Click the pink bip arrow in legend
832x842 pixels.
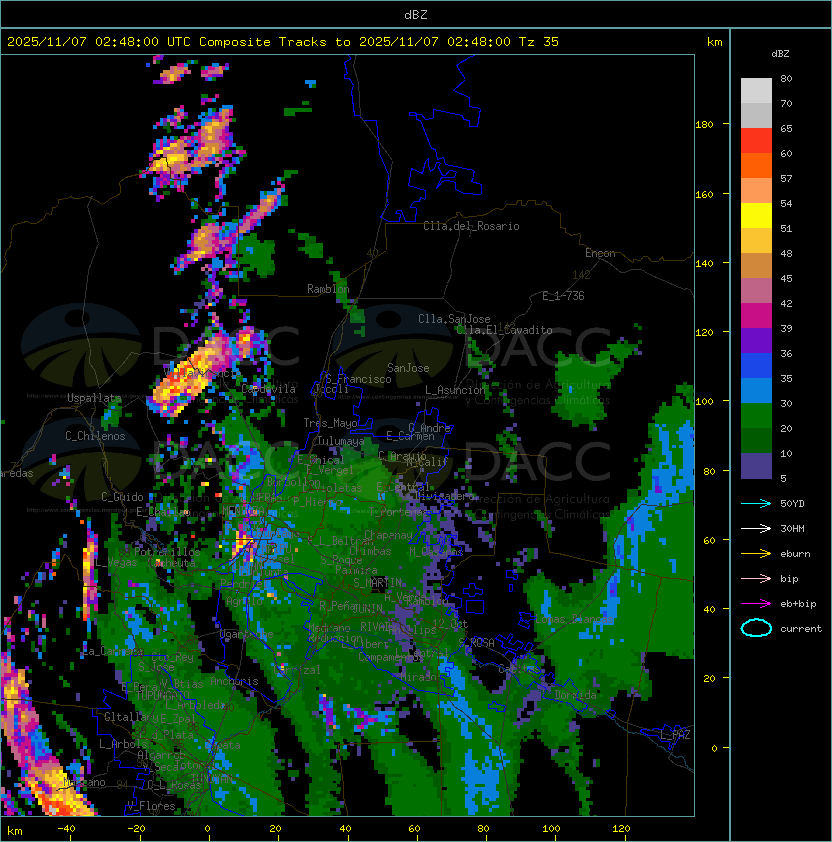(x=756, y=578)
